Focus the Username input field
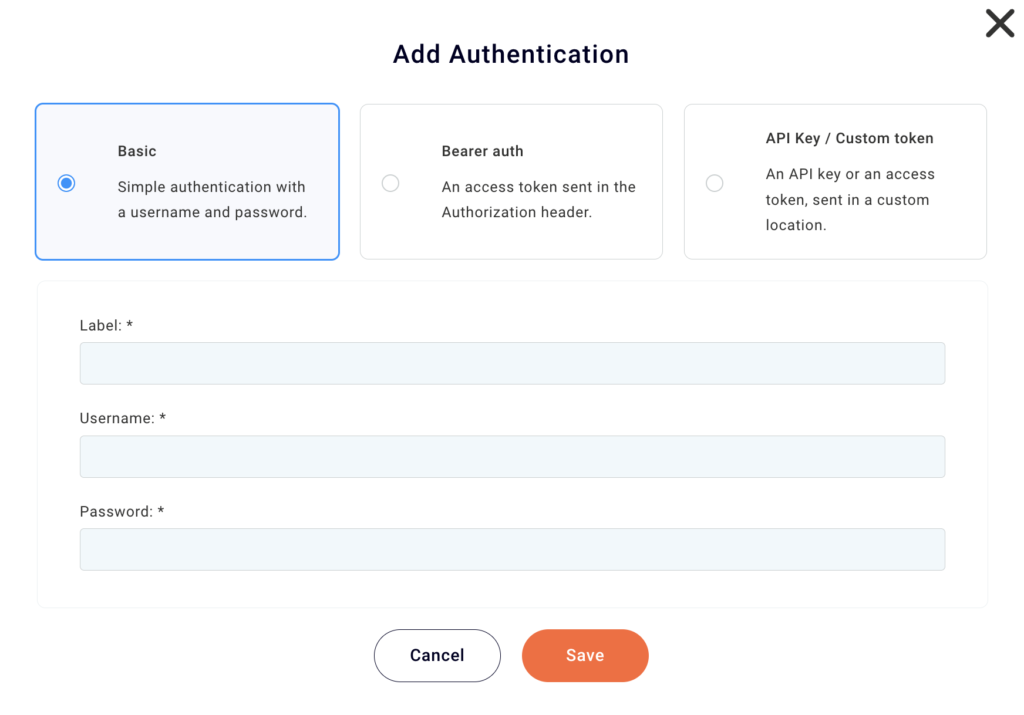The width and height of the screenshot is (1024, 715). coord(512,456)
